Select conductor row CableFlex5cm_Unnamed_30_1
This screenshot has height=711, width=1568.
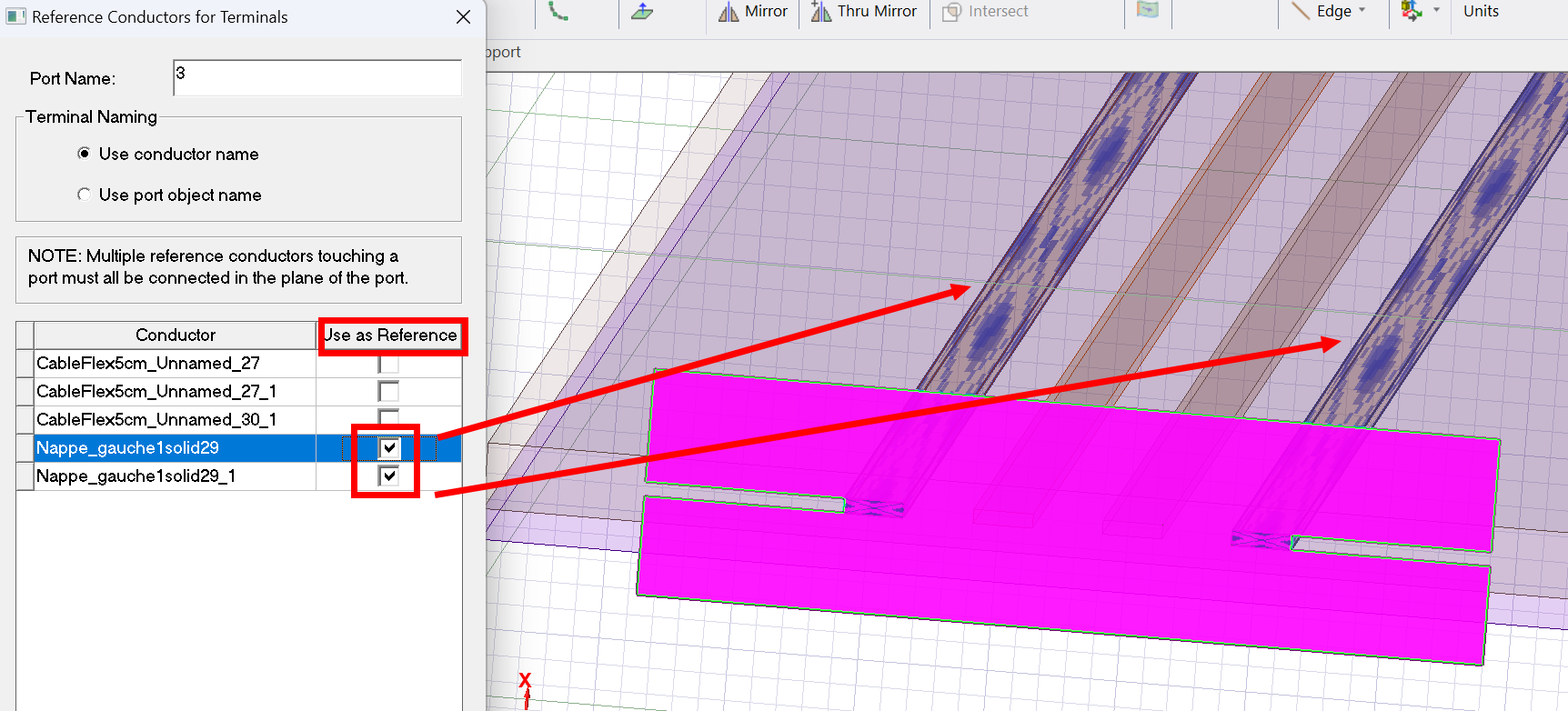(x=175, y=419)
